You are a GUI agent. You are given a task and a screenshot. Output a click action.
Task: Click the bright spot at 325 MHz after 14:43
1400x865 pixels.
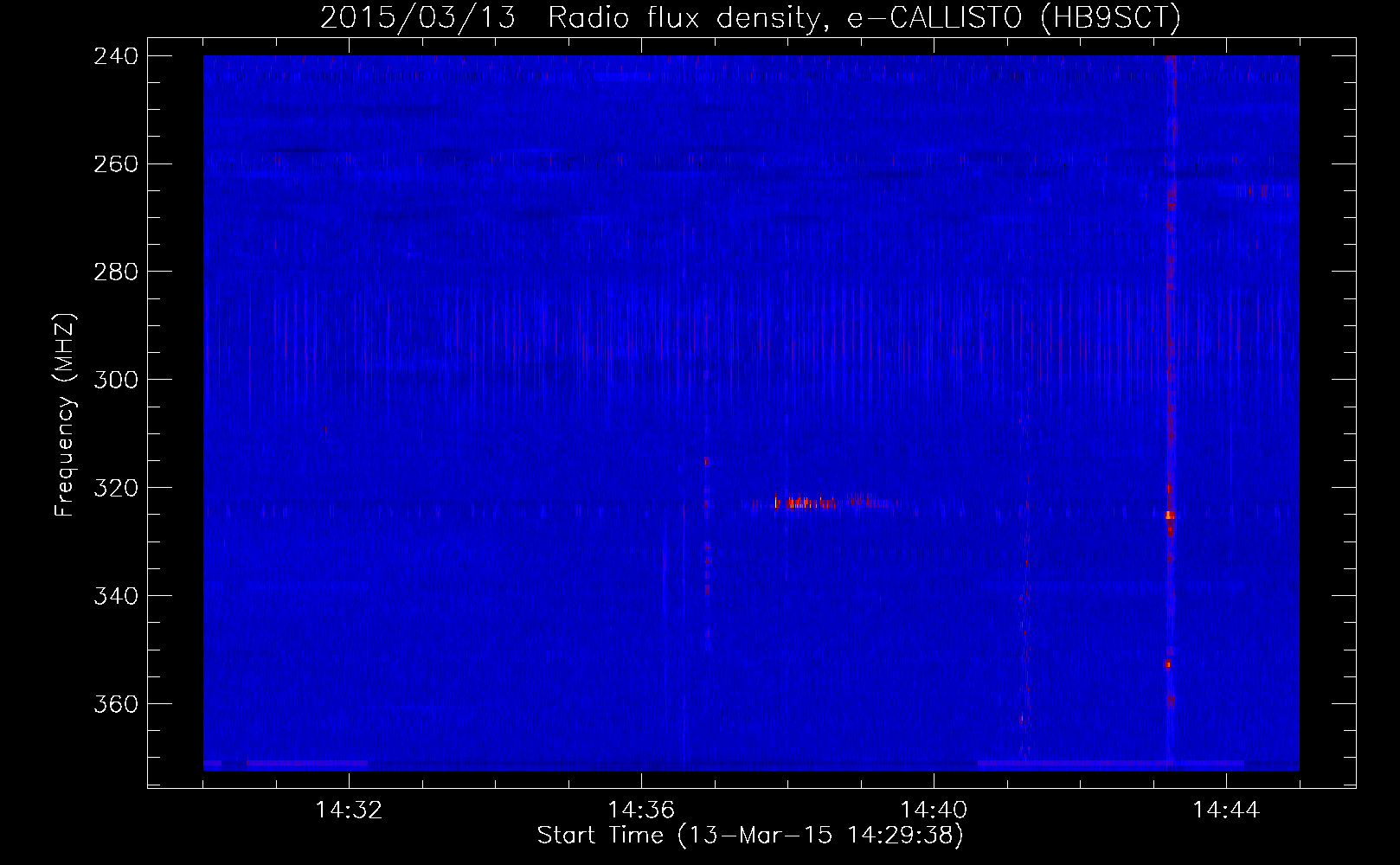click(1169, 516)
